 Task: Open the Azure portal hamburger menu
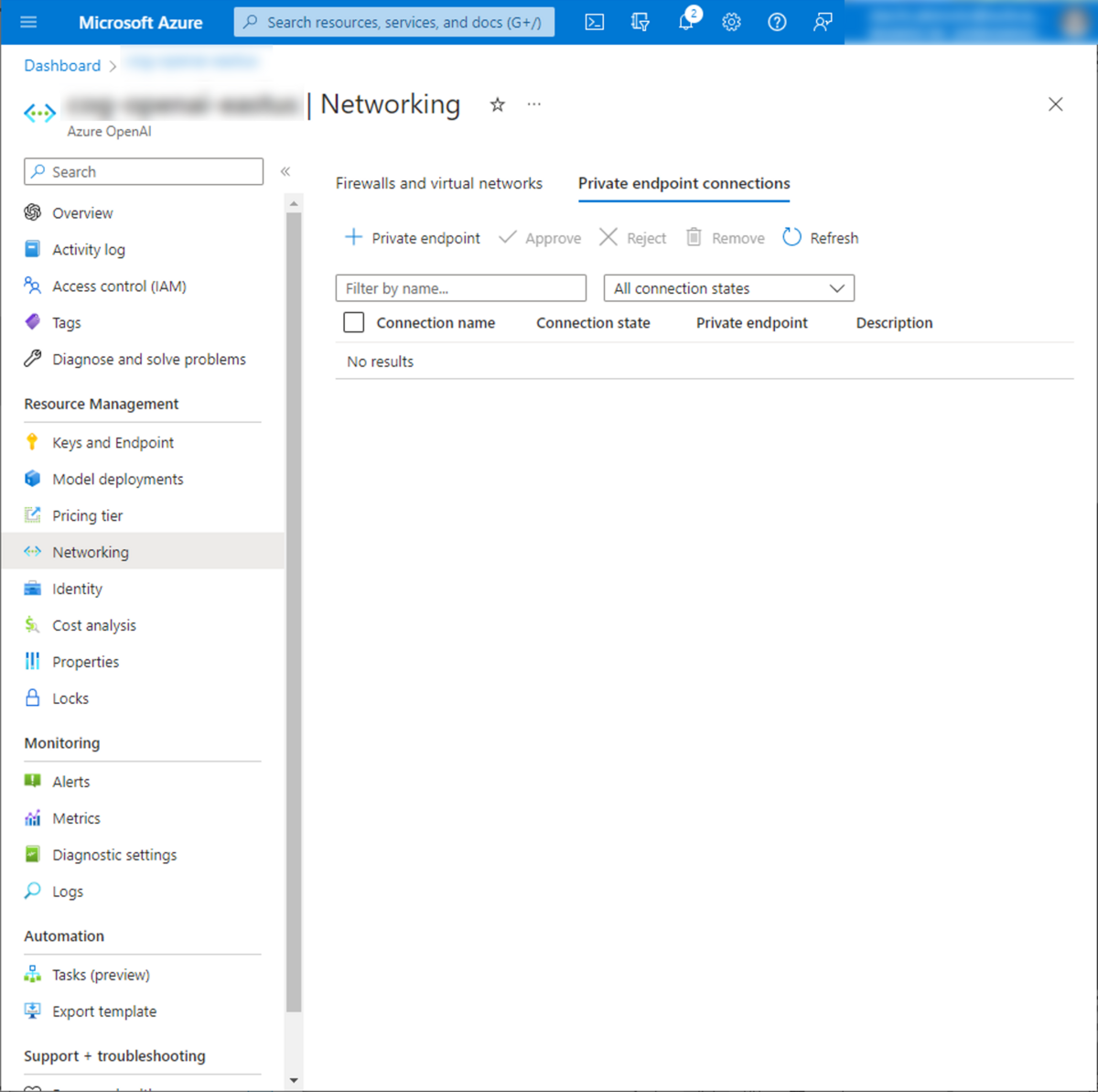click(x=28, y=22)
